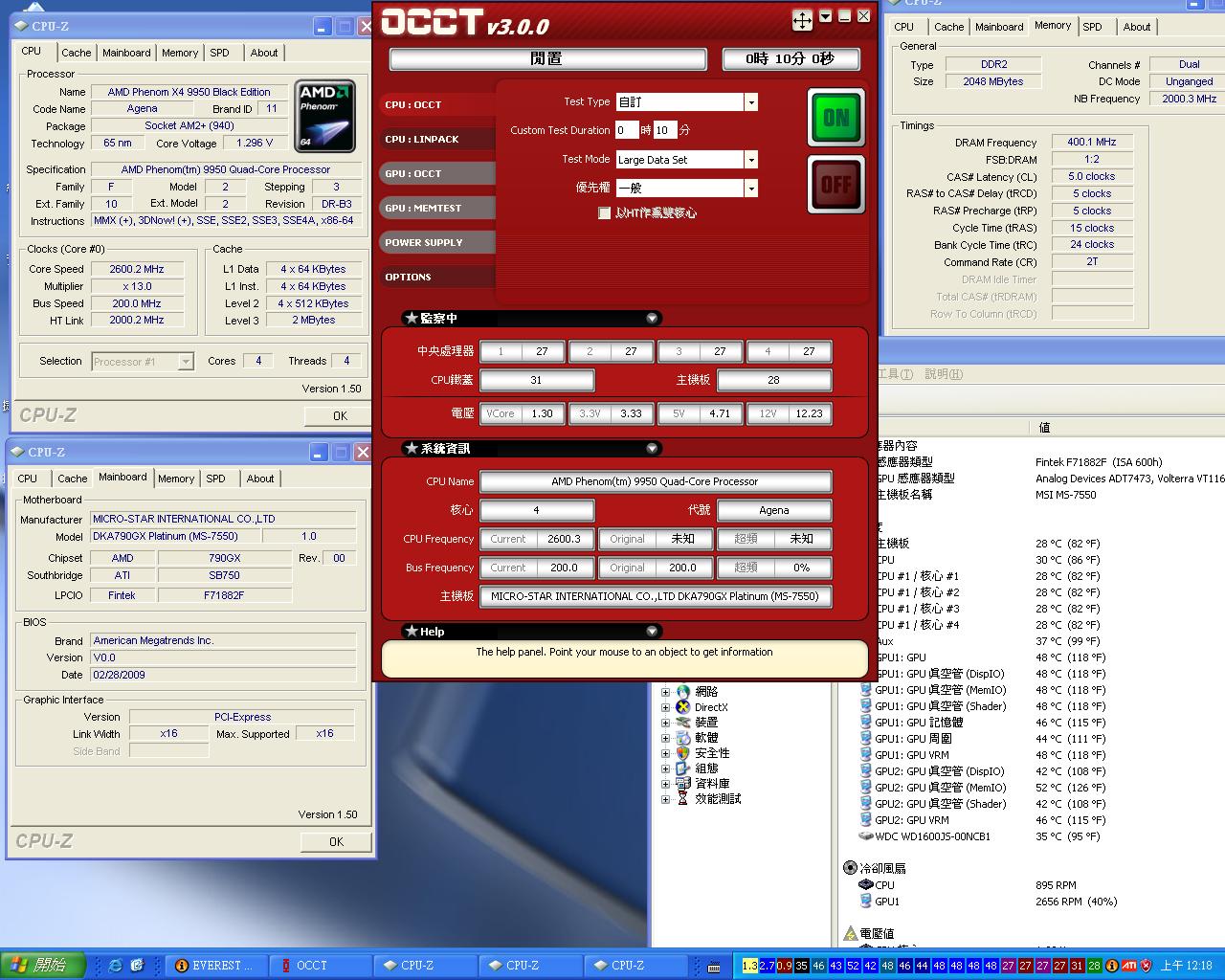
Task: Select the 網路 globe icon in EVEREST tree
Action: (x=683, y=692)
